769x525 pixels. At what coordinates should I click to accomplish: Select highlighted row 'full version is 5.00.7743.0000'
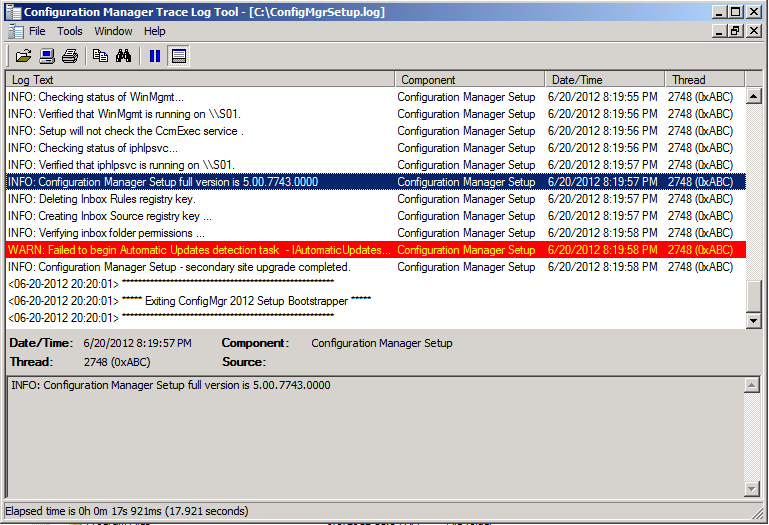click(376, 182)
